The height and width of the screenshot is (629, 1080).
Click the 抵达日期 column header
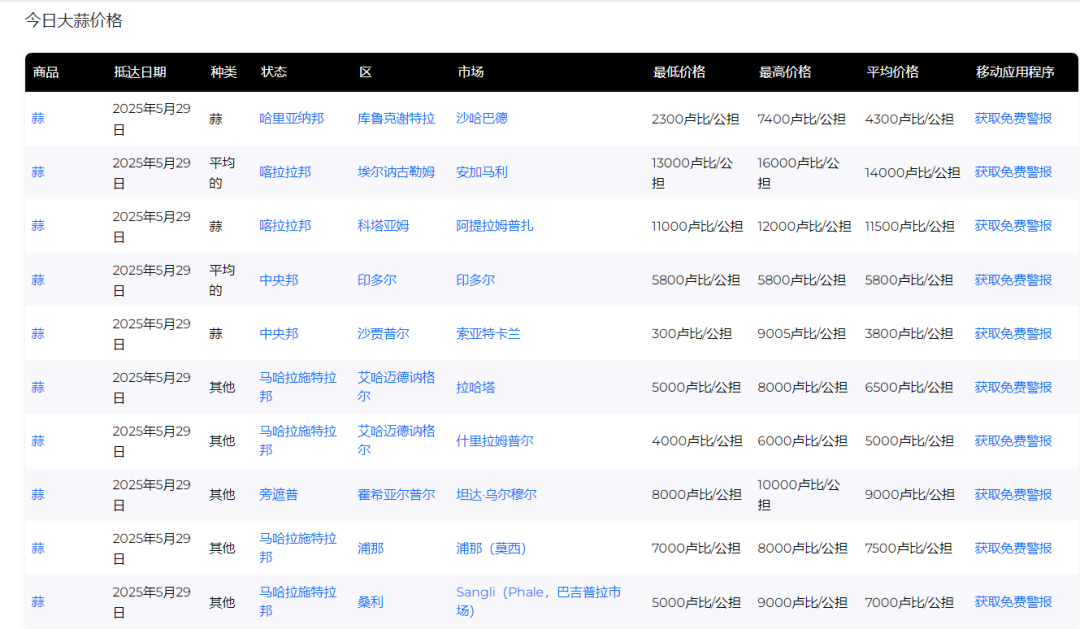(x=140, y=72)
